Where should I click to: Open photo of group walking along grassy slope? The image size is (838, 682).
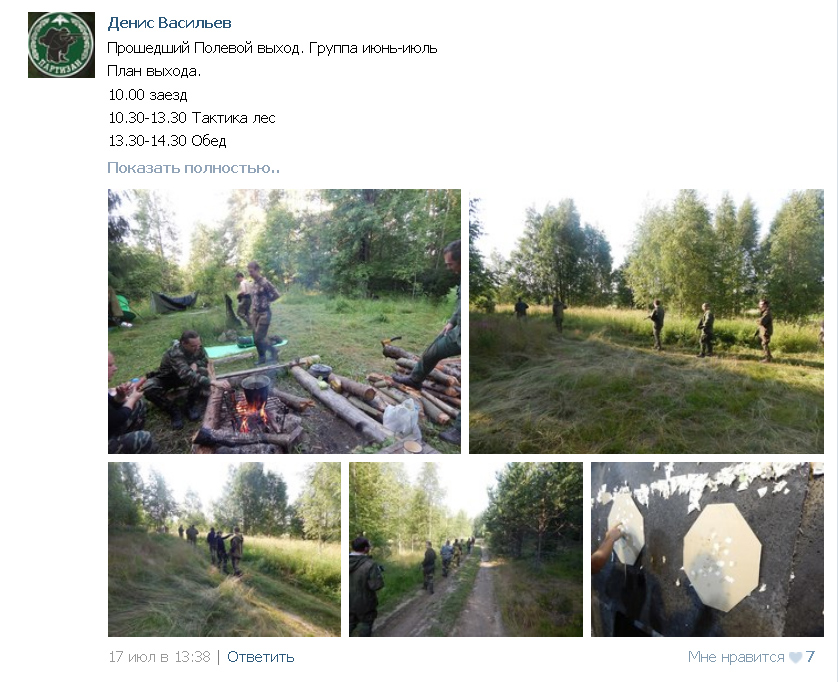[x=224, y=549]
